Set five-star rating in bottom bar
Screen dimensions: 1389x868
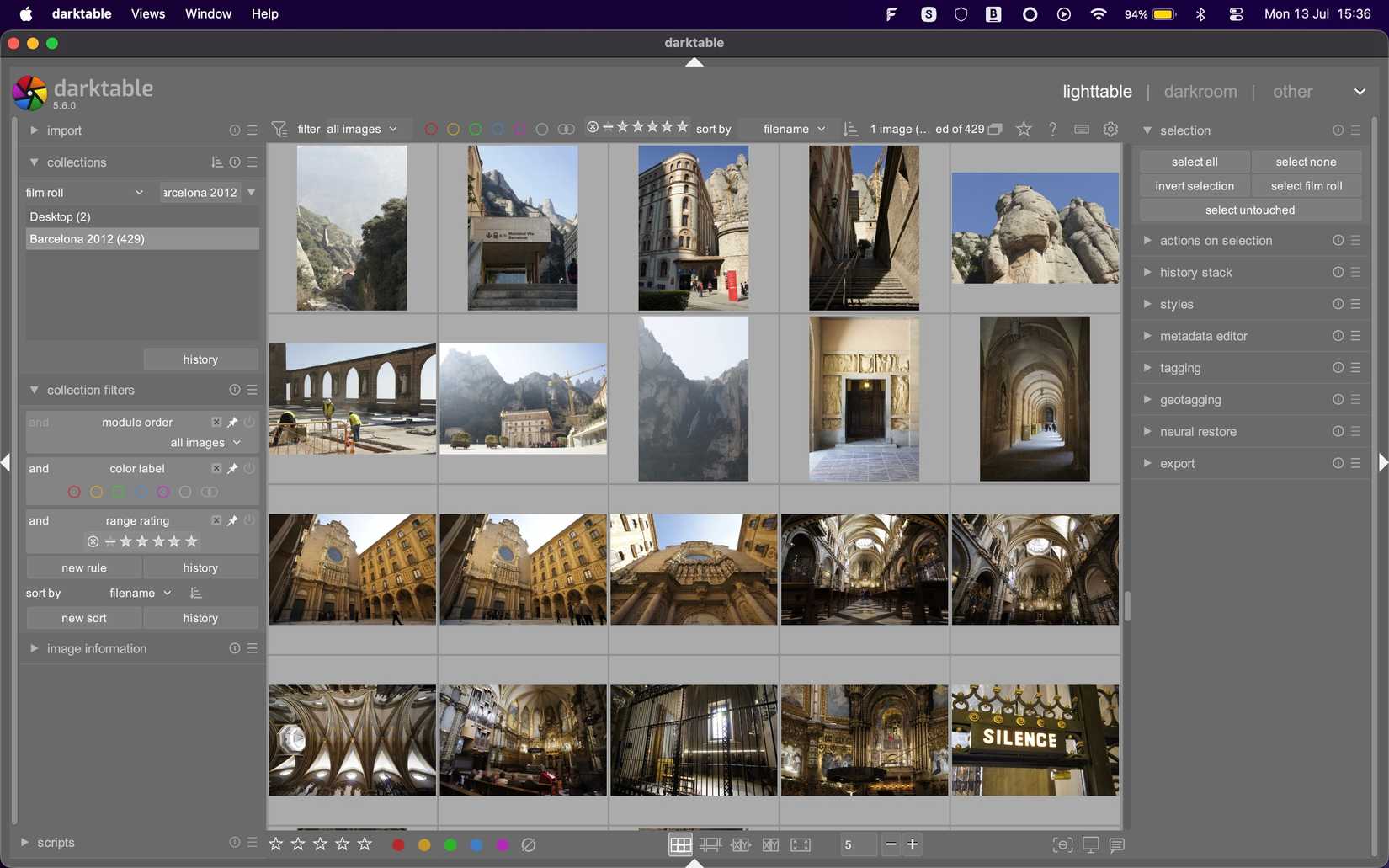365,844
